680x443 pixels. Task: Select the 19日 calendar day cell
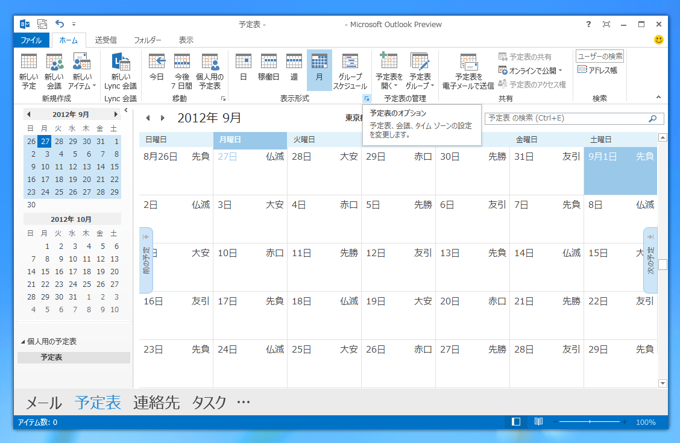pyautogui.click(x=398, y=315)
